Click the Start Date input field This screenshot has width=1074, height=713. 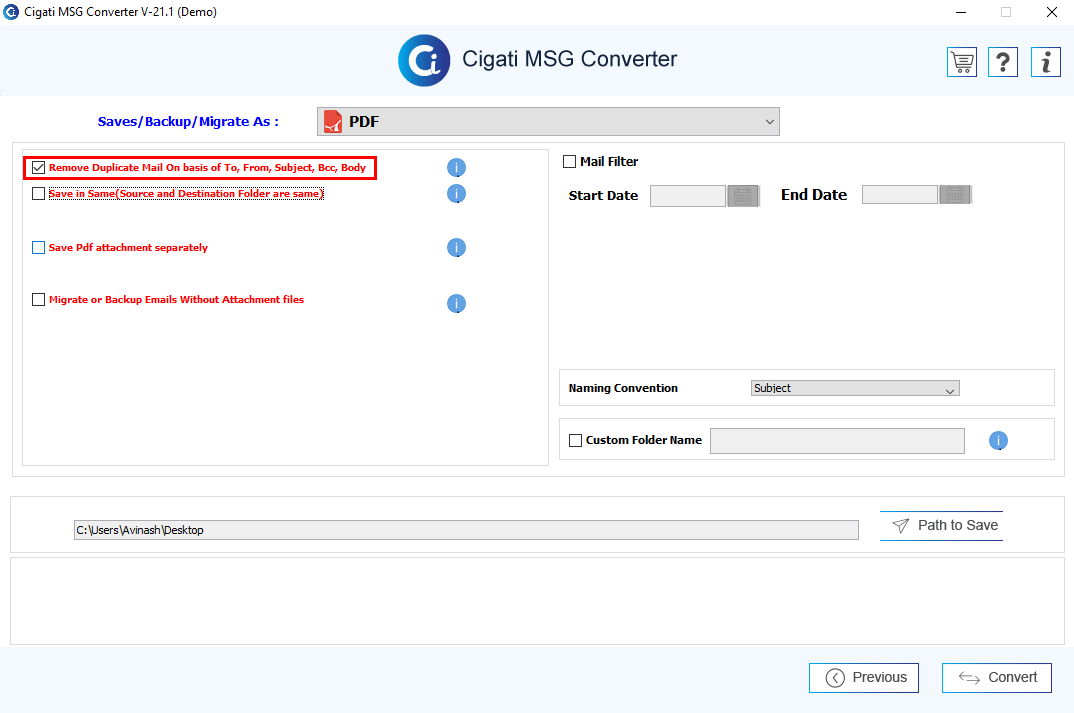click(x=688, y=196)
